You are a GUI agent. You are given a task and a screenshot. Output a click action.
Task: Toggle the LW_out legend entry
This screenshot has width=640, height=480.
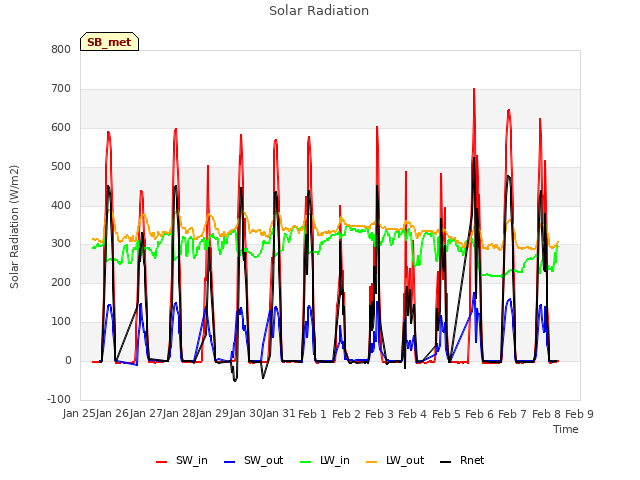point(395,460)
